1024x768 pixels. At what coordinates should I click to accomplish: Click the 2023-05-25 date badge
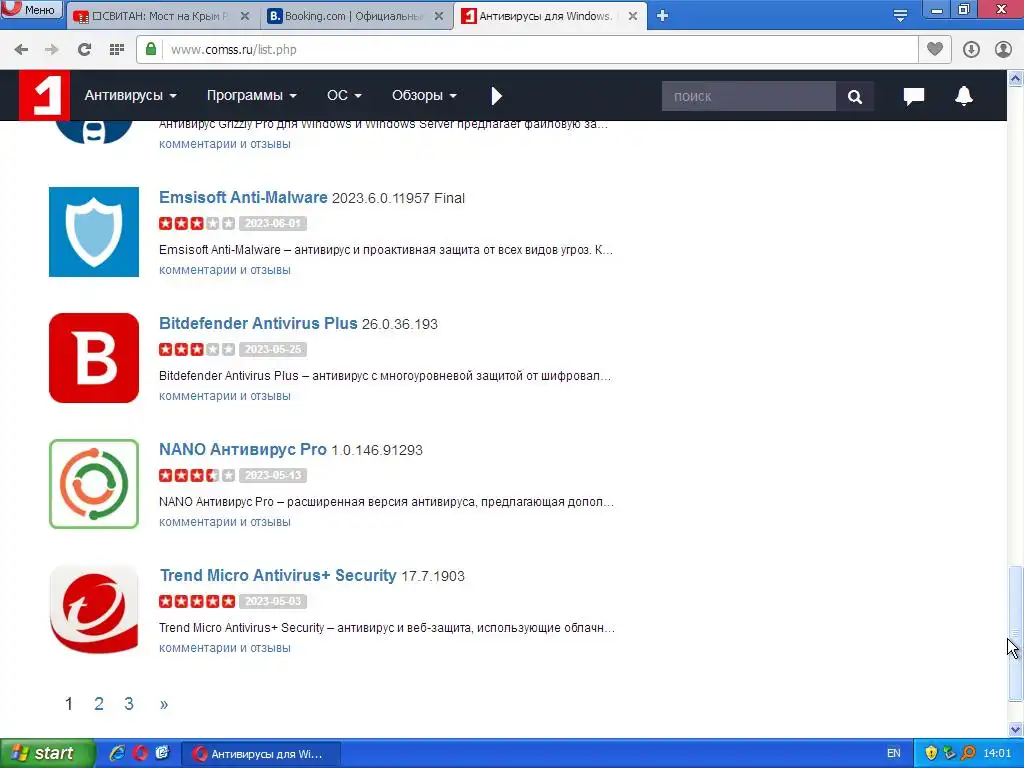click(273, 349)
